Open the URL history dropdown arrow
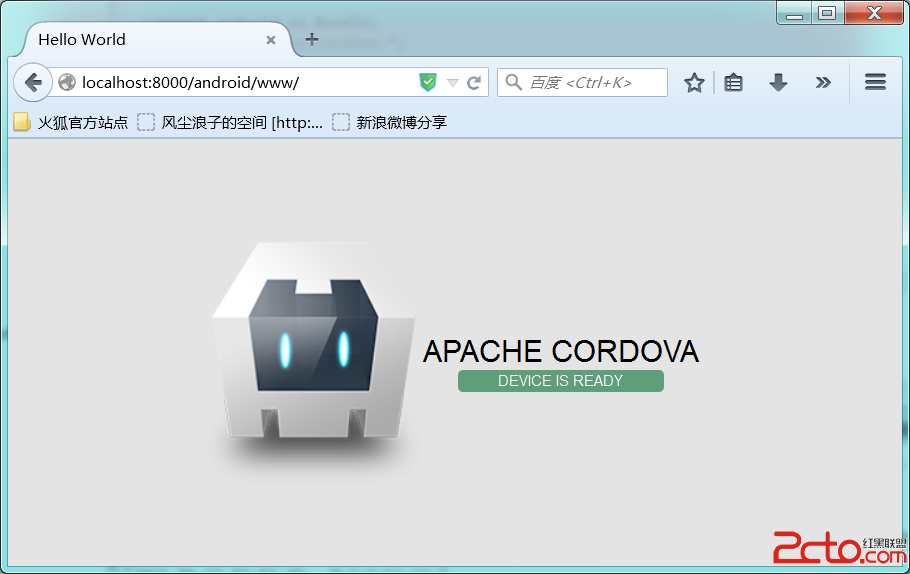 453,83
